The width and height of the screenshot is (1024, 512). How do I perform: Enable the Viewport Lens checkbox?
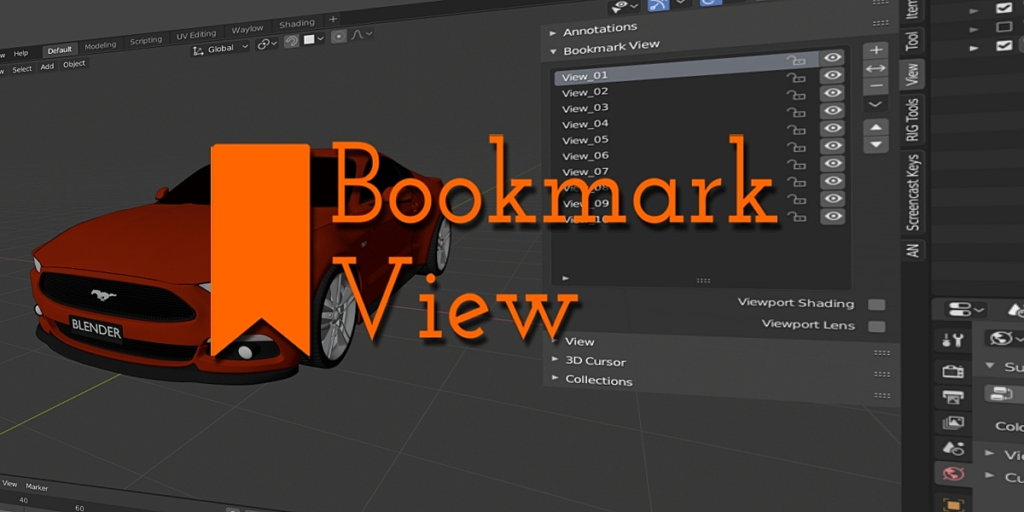point(876,326)
